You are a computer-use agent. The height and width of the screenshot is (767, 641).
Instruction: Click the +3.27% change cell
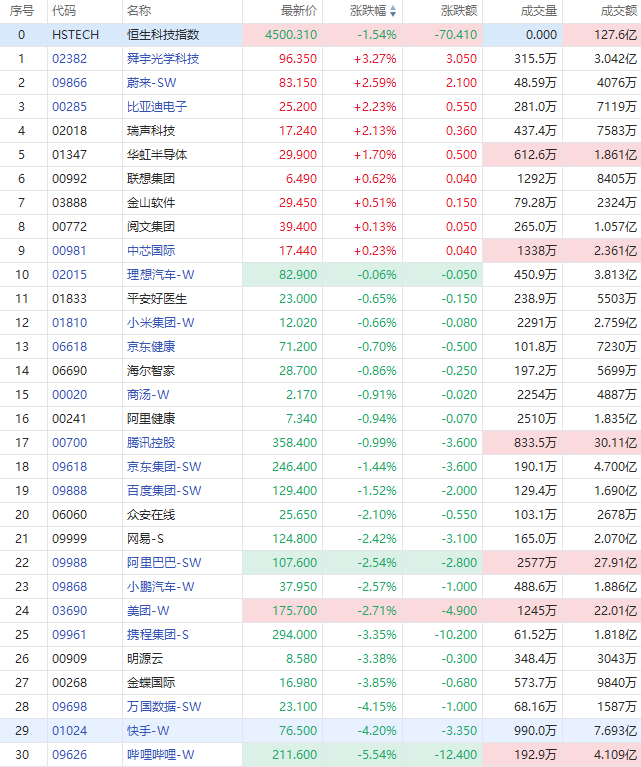click(x=363, y=59)
